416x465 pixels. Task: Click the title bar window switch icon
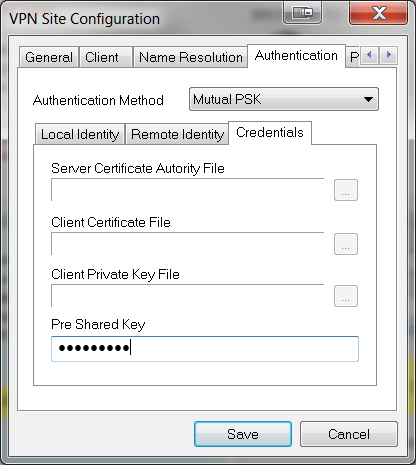click(x=302, y=13)
